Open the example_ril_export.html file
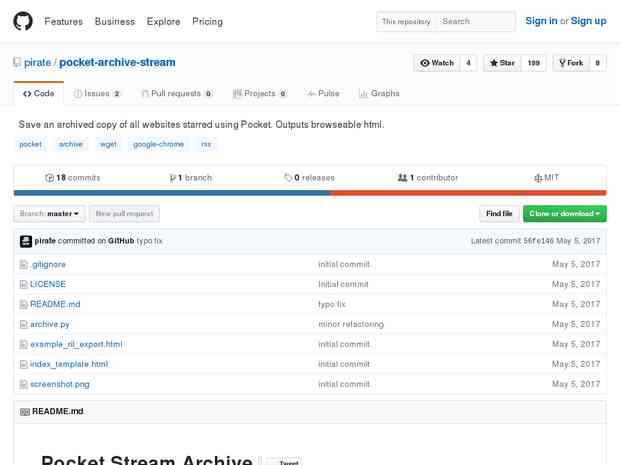Screen dimensions: 620x465 [x=77, y=344]
